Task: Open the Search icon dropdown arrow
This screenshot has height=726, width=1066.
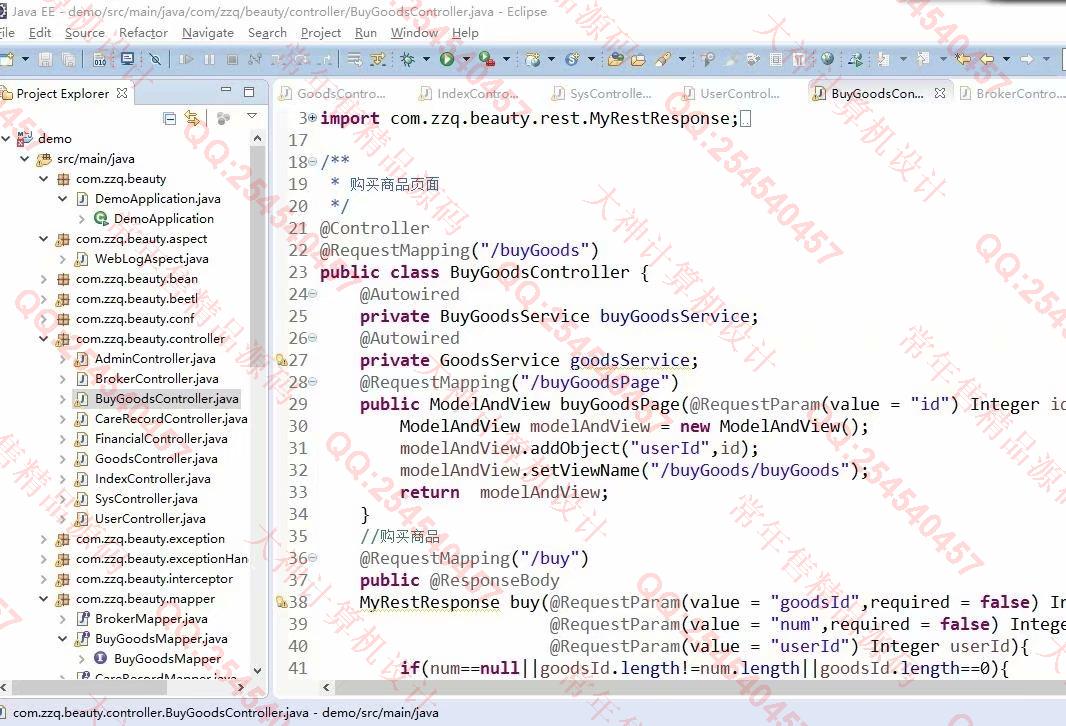Action: coord(682,60)
